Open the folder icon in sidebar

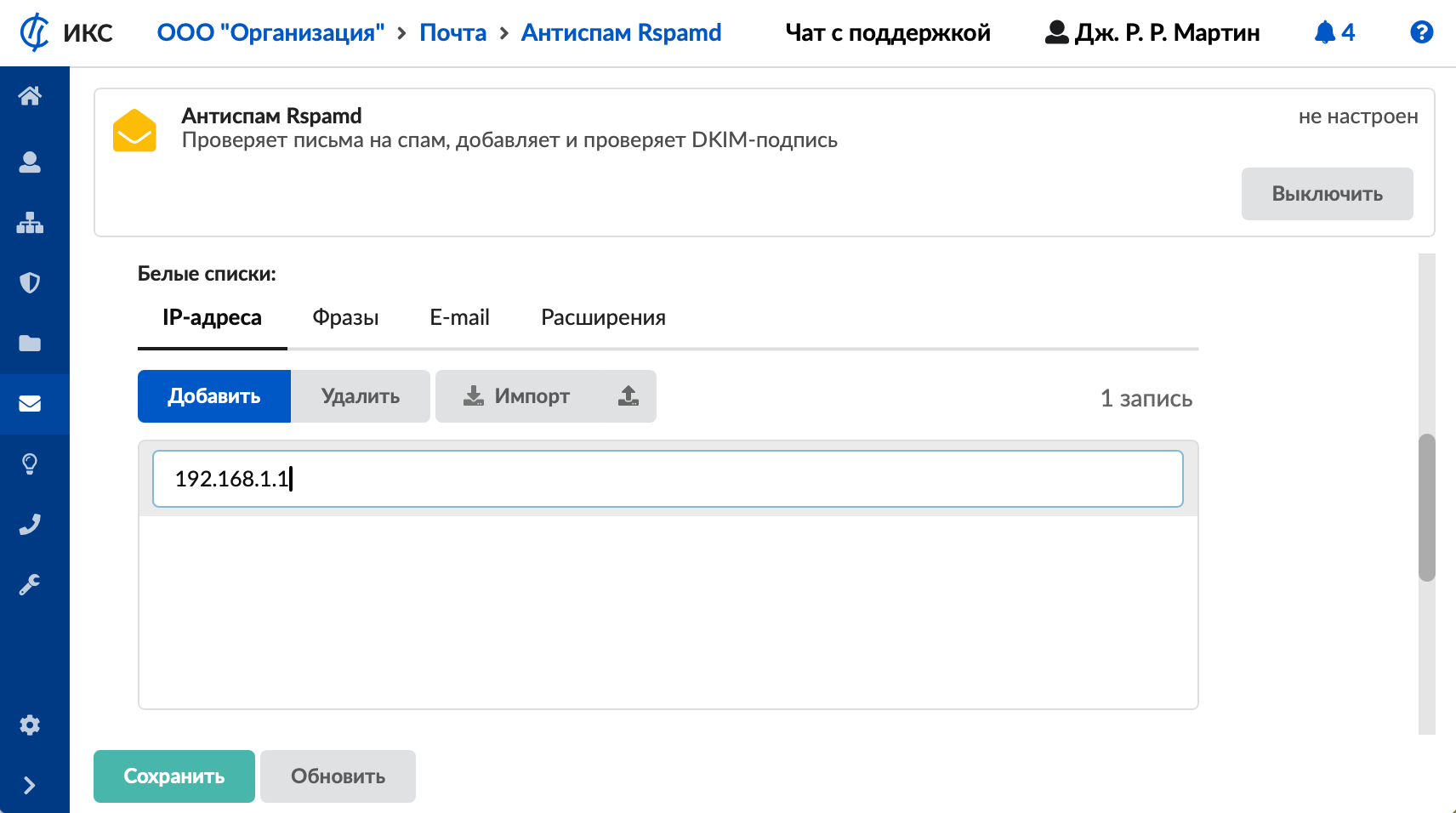click(30, 343)
